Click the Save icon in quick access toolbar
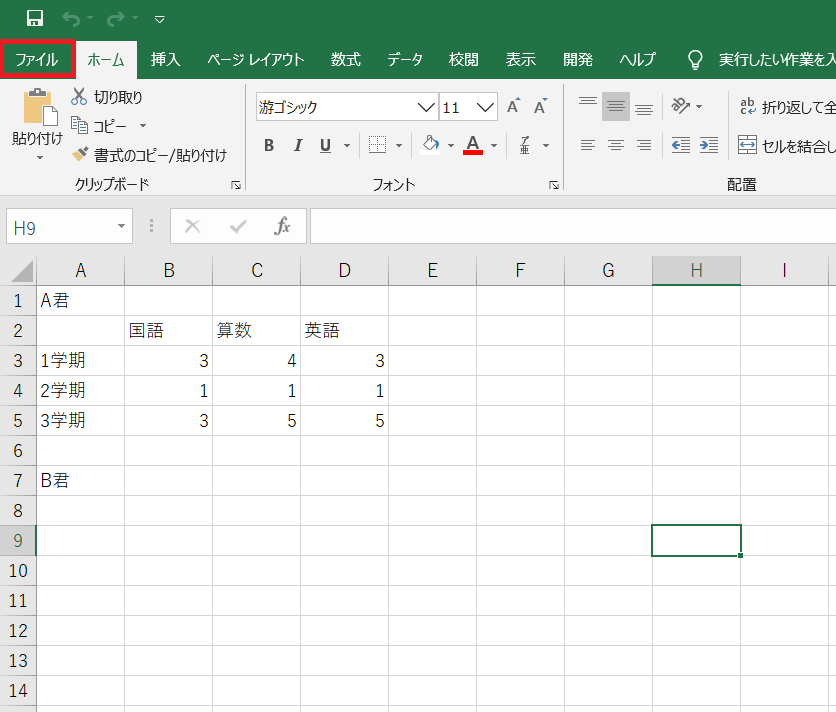Image resolution: width=836 pixels, height=712 pixels. click(35, 18)
